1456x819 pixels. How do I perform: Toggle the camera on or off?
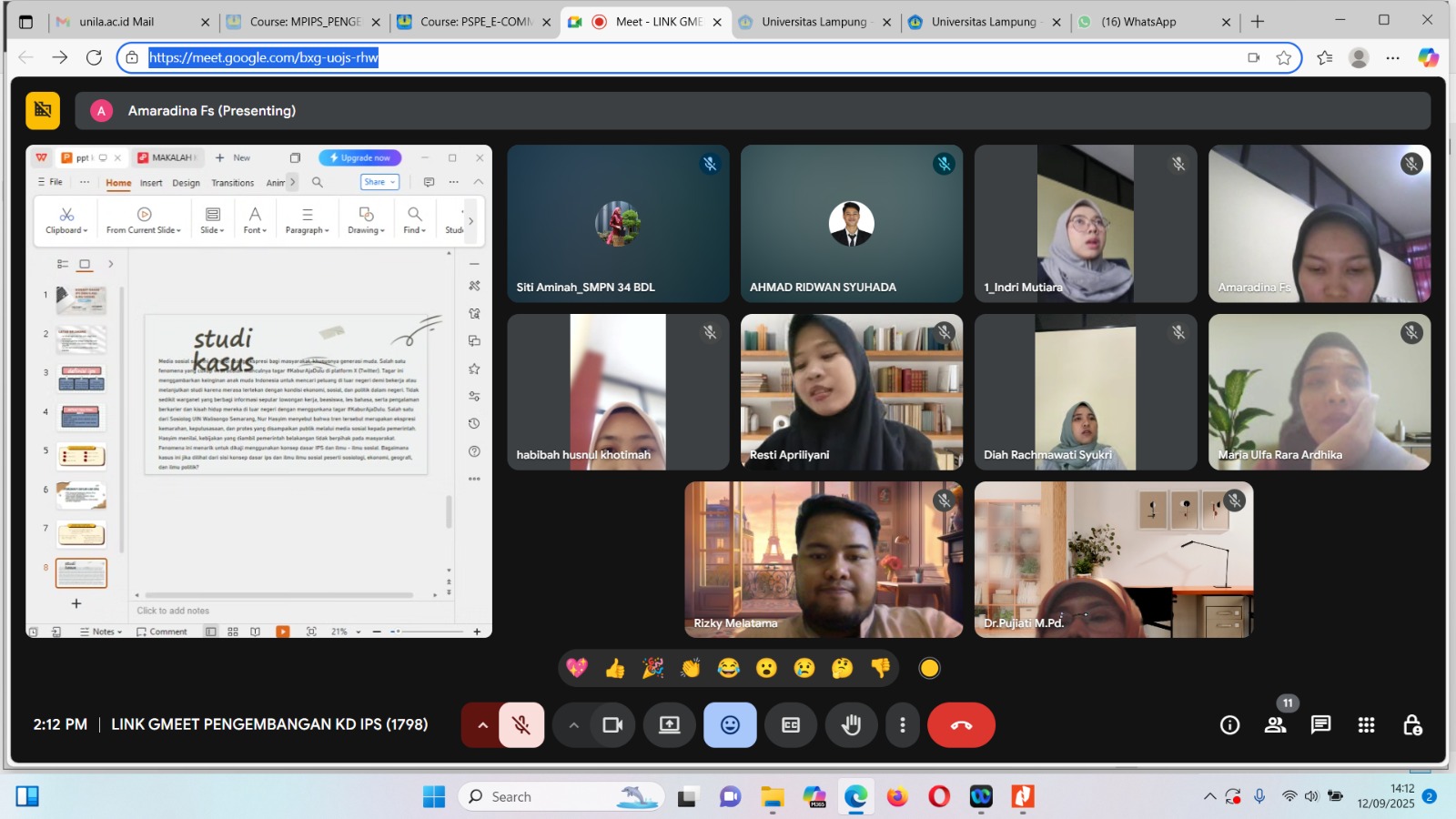(612, 725)
